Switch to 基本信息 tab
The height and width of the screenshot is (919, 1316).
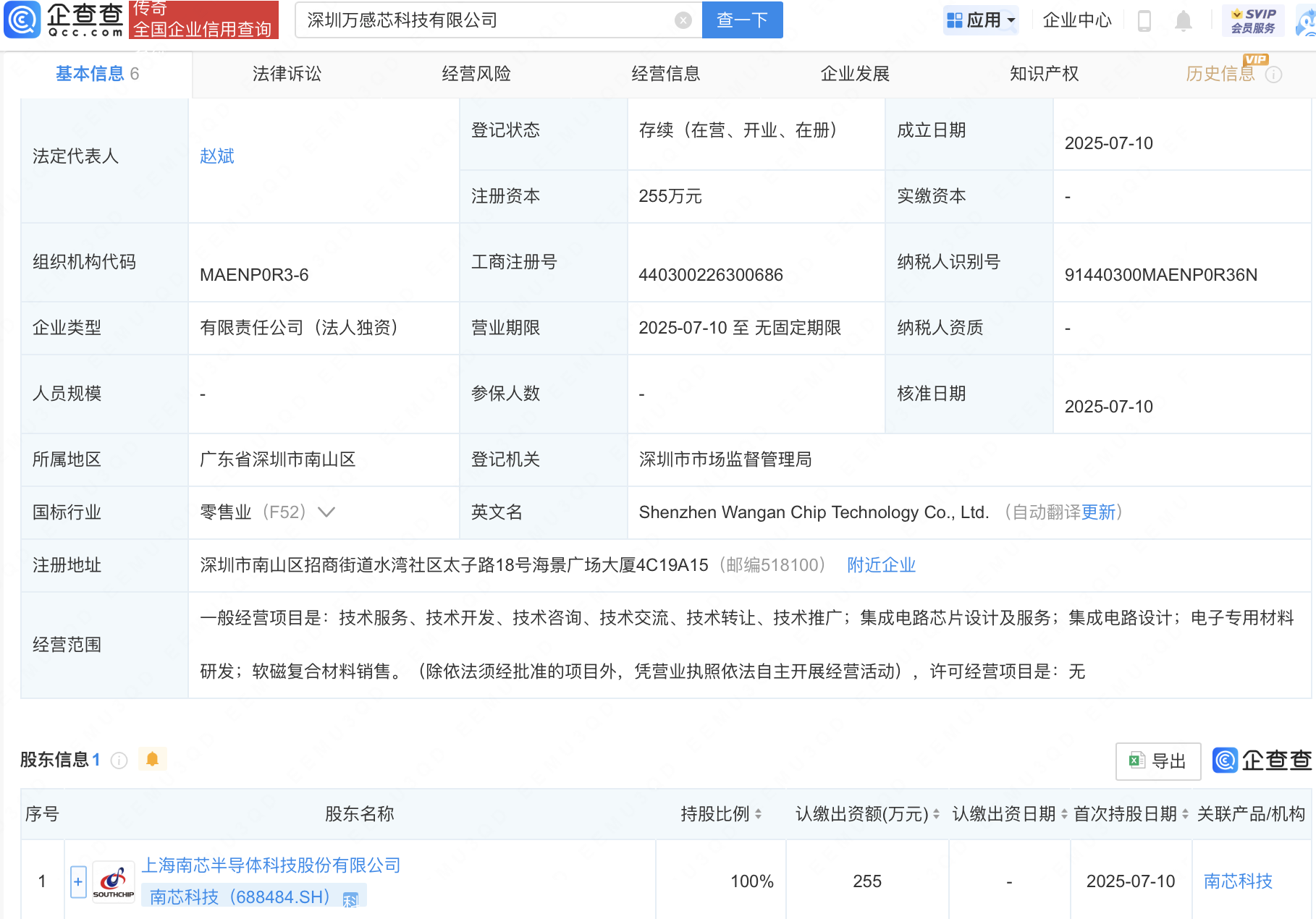[97, 74]
